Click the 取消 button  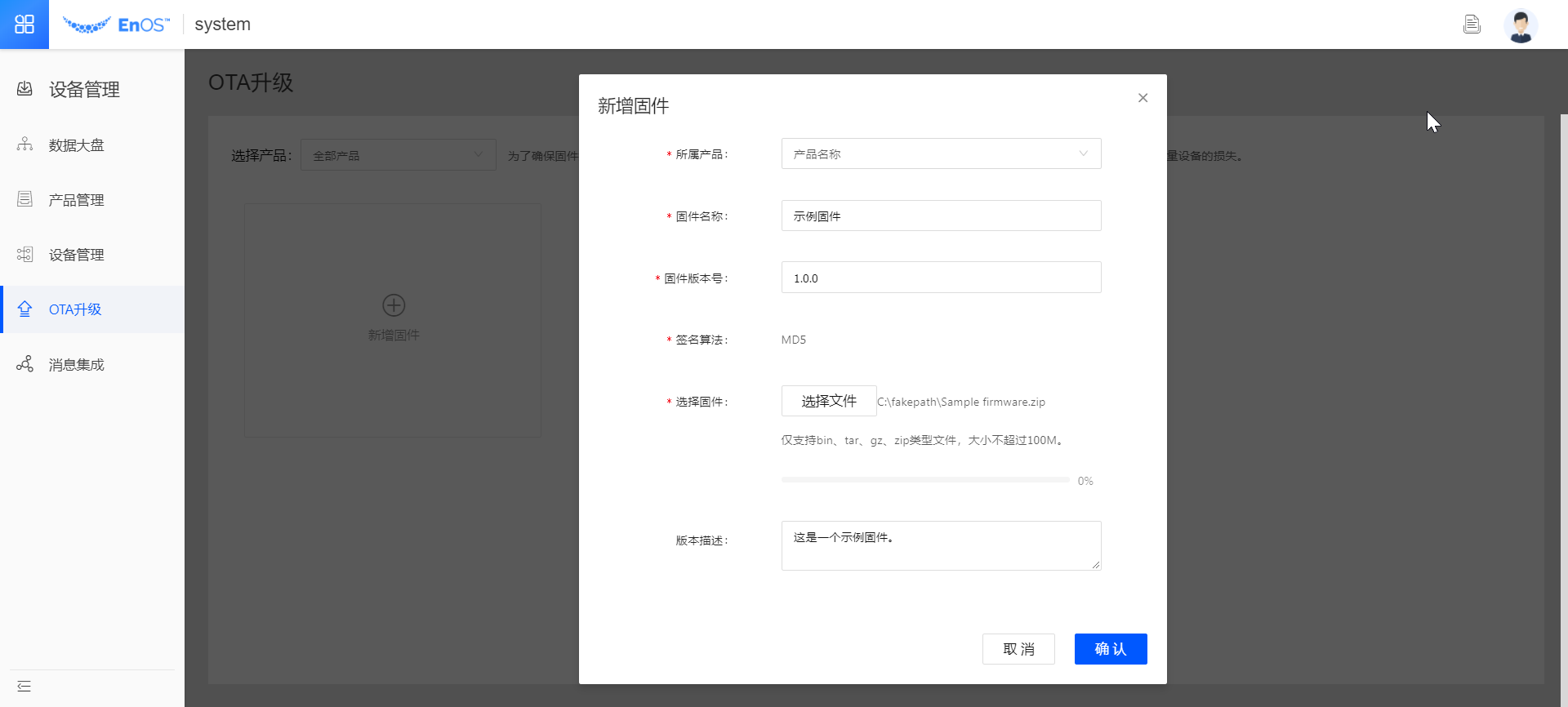(x=1018, y=649)
